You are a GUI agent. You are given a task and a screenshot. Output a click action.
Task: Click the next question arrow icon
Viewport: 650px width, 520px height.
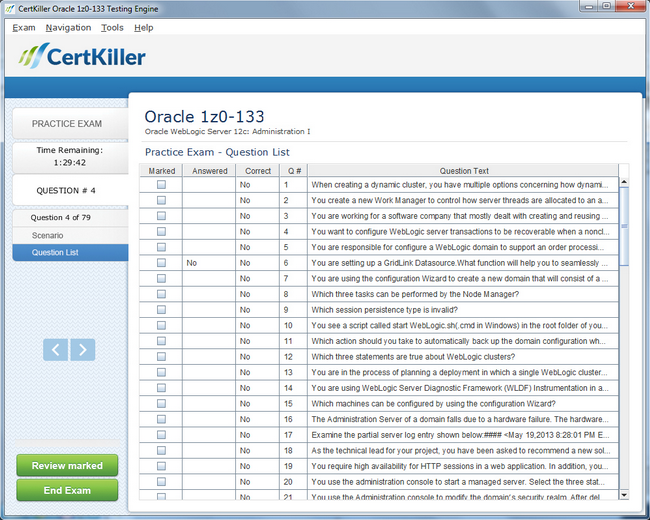(83, 349)
